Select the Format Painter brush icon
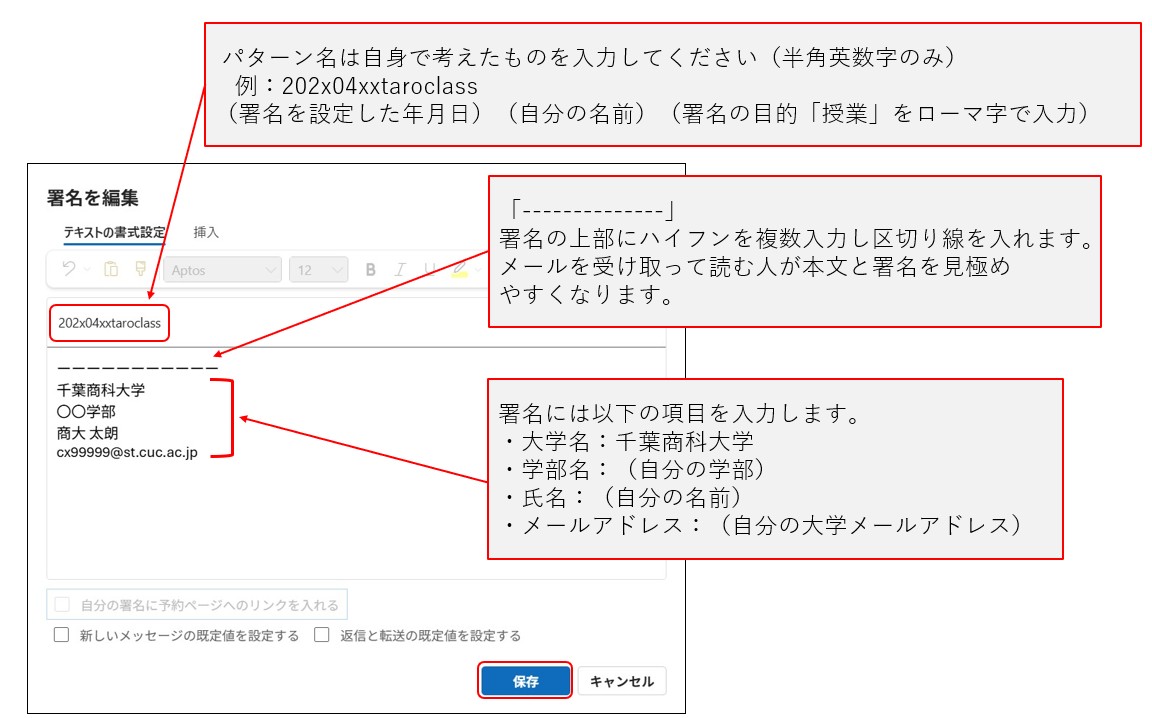This screenshot has width=1152, height=718. pos(141,270)
